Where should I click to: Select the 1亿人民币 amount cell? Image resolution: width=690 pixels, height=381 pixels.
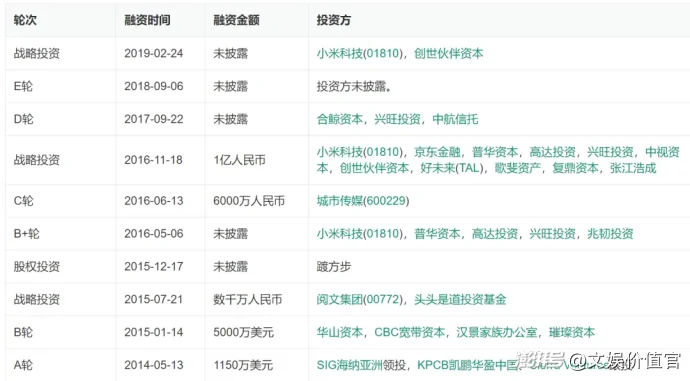(239, 160)
